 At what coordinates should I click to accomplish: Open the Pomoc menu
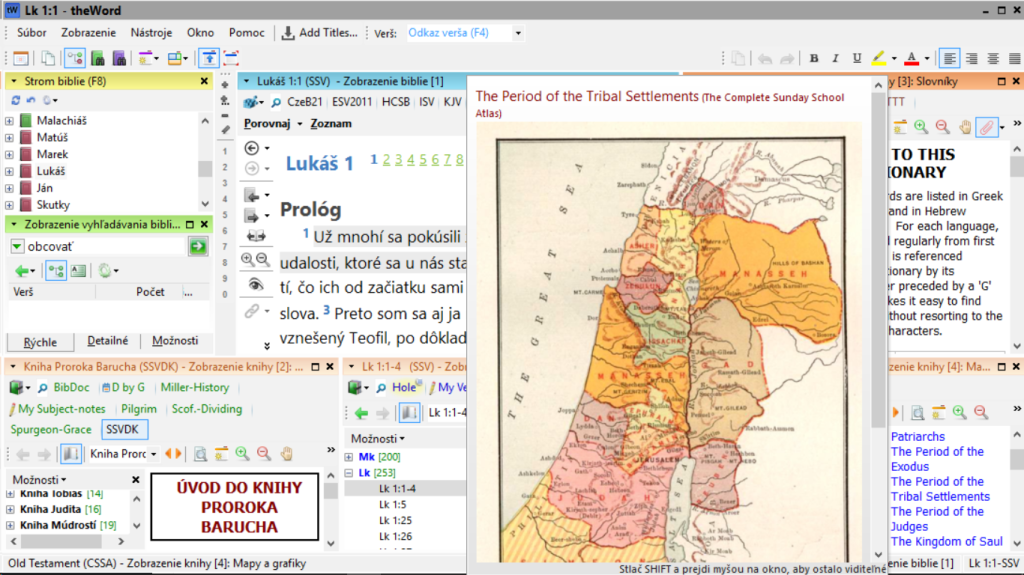246,33
